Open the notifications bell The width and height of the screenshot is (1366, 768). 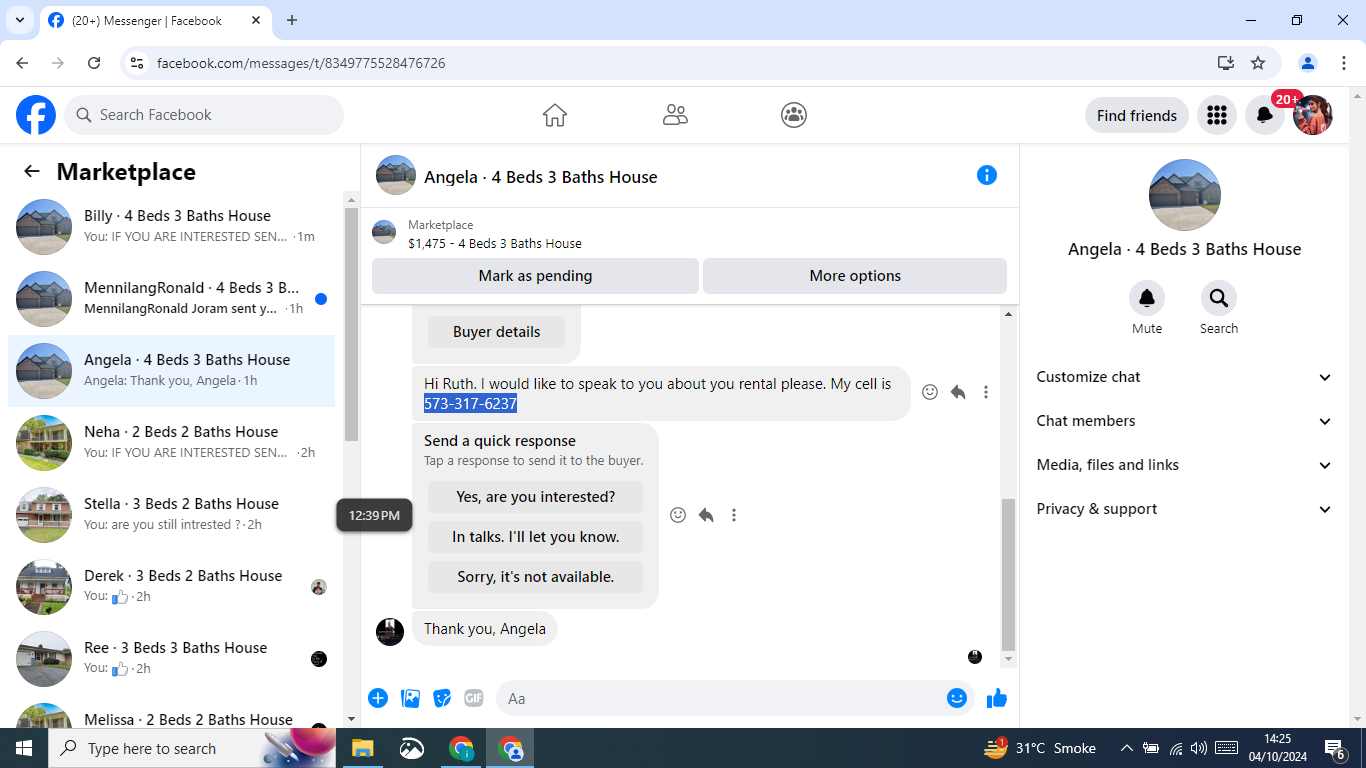pyautogui.click(x=1265, y=115)
